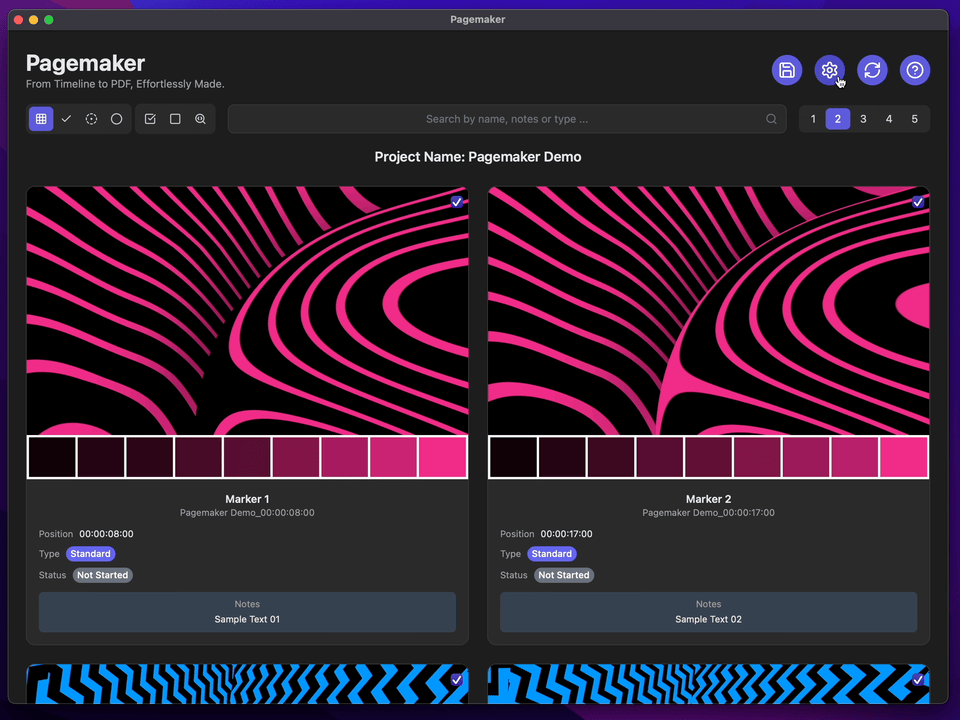This screenshot has width=960, height=720.
Task: Click the save (floppy disk) icon
Action: point(787,70)
